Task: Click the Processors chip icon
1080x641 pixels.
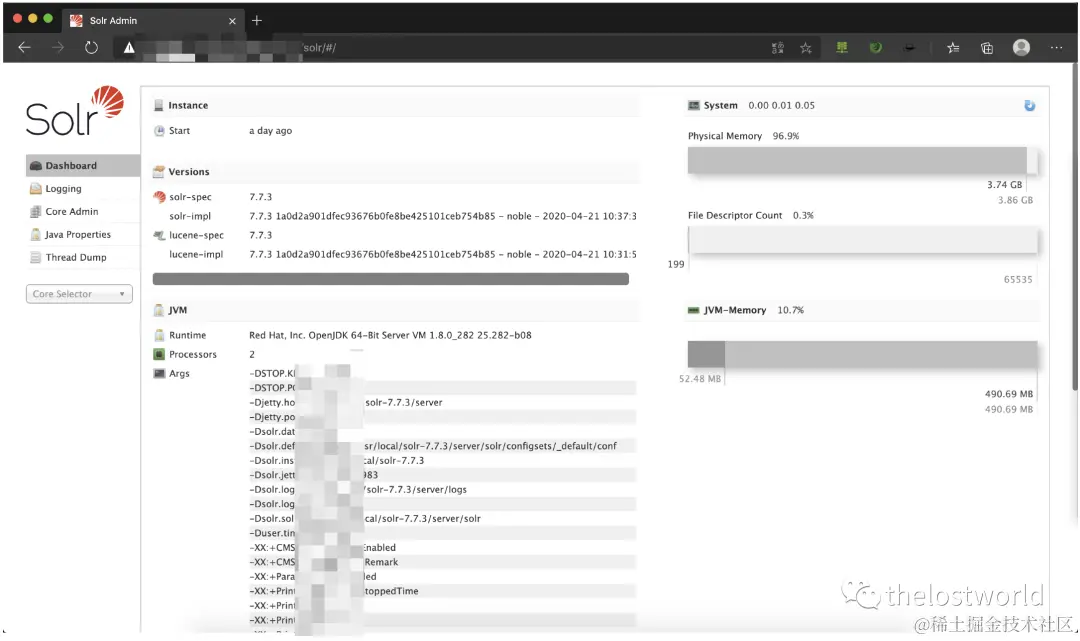Action: [159, 355]
